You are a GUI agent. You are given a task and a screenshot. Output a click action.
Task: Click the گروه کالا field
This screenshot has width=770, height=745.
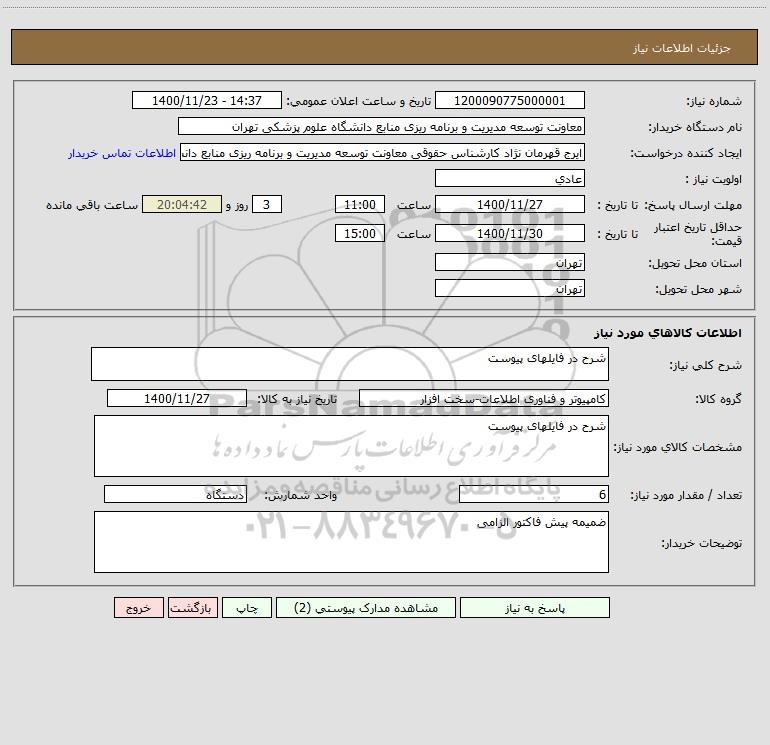pos(484,398)
